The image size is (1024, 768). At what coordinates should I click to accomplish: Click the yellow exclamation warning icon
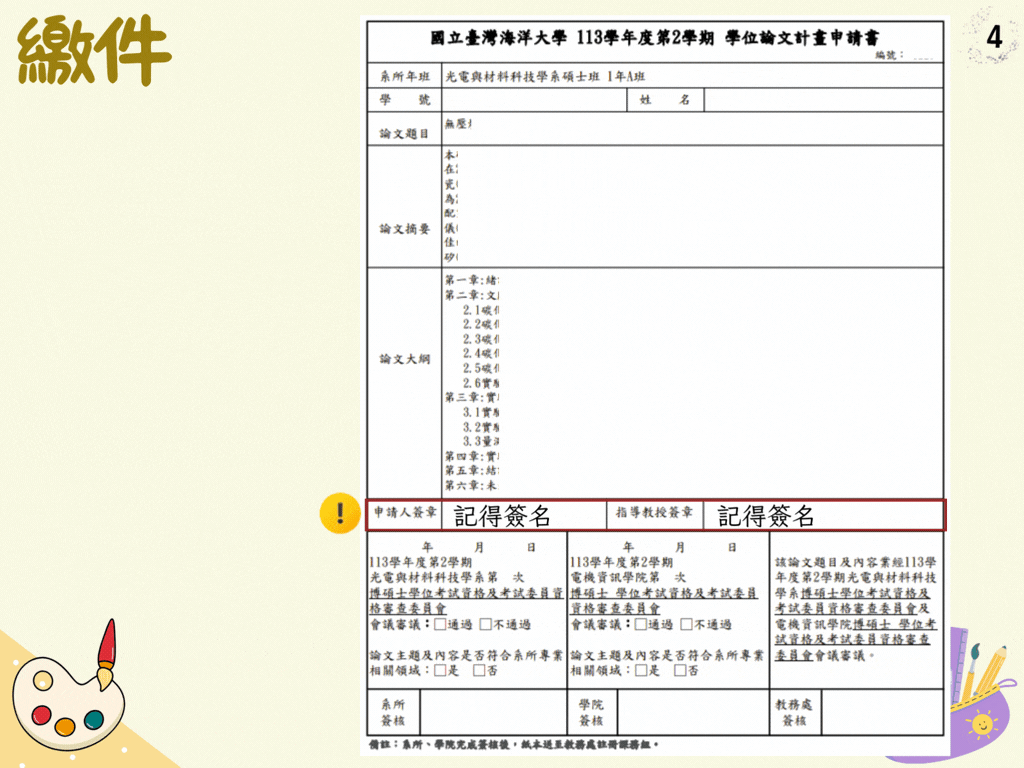[341, 513]
